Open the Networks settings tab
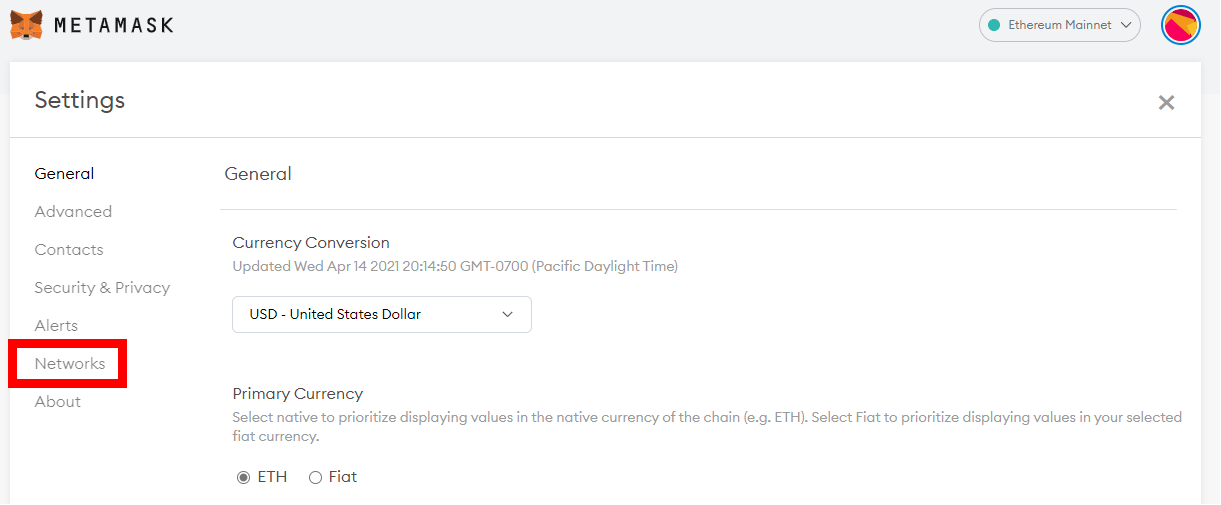The image size is (1221, 505). pos(70,364)
